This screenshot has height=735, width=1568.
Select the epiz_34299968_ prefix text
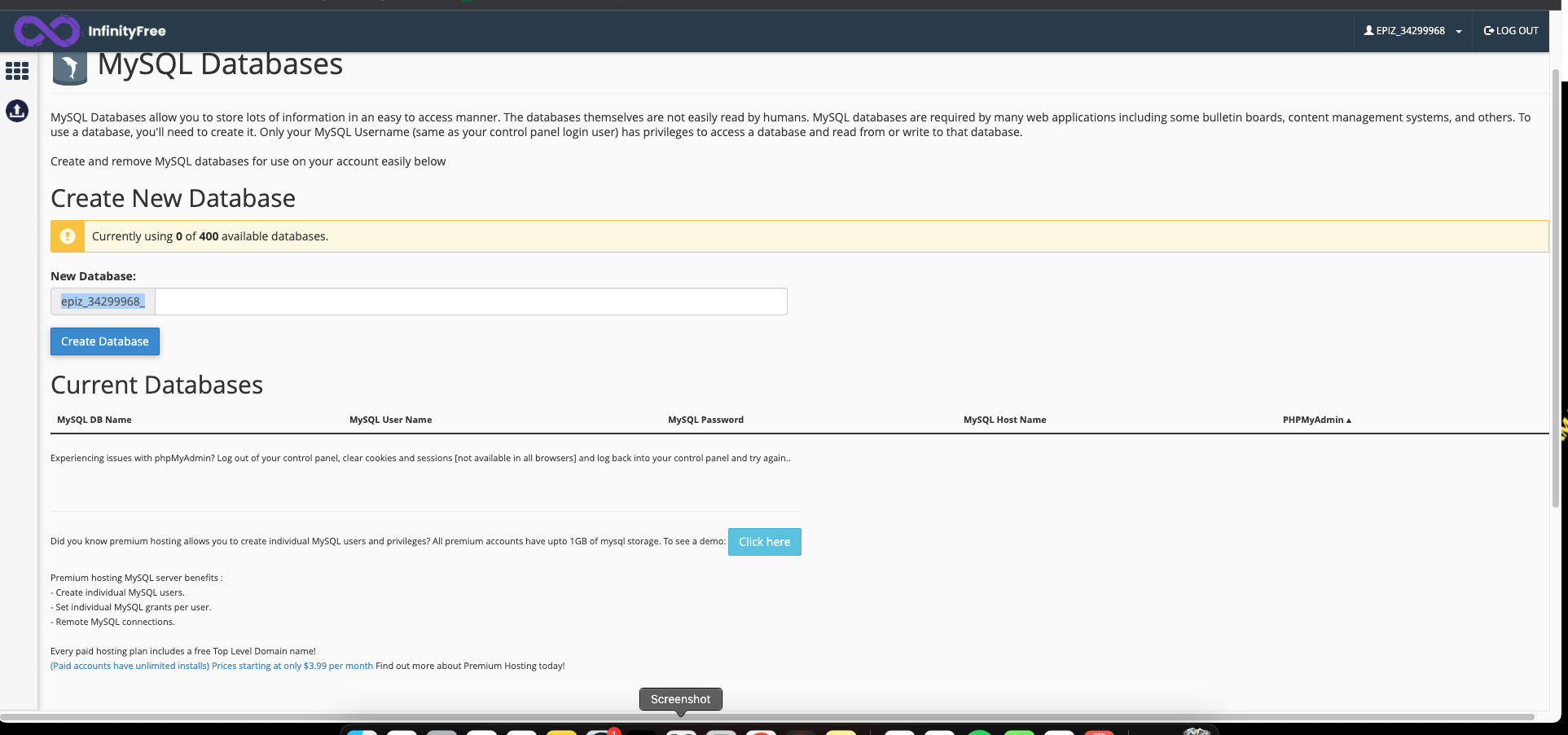[x=103, y=301]
